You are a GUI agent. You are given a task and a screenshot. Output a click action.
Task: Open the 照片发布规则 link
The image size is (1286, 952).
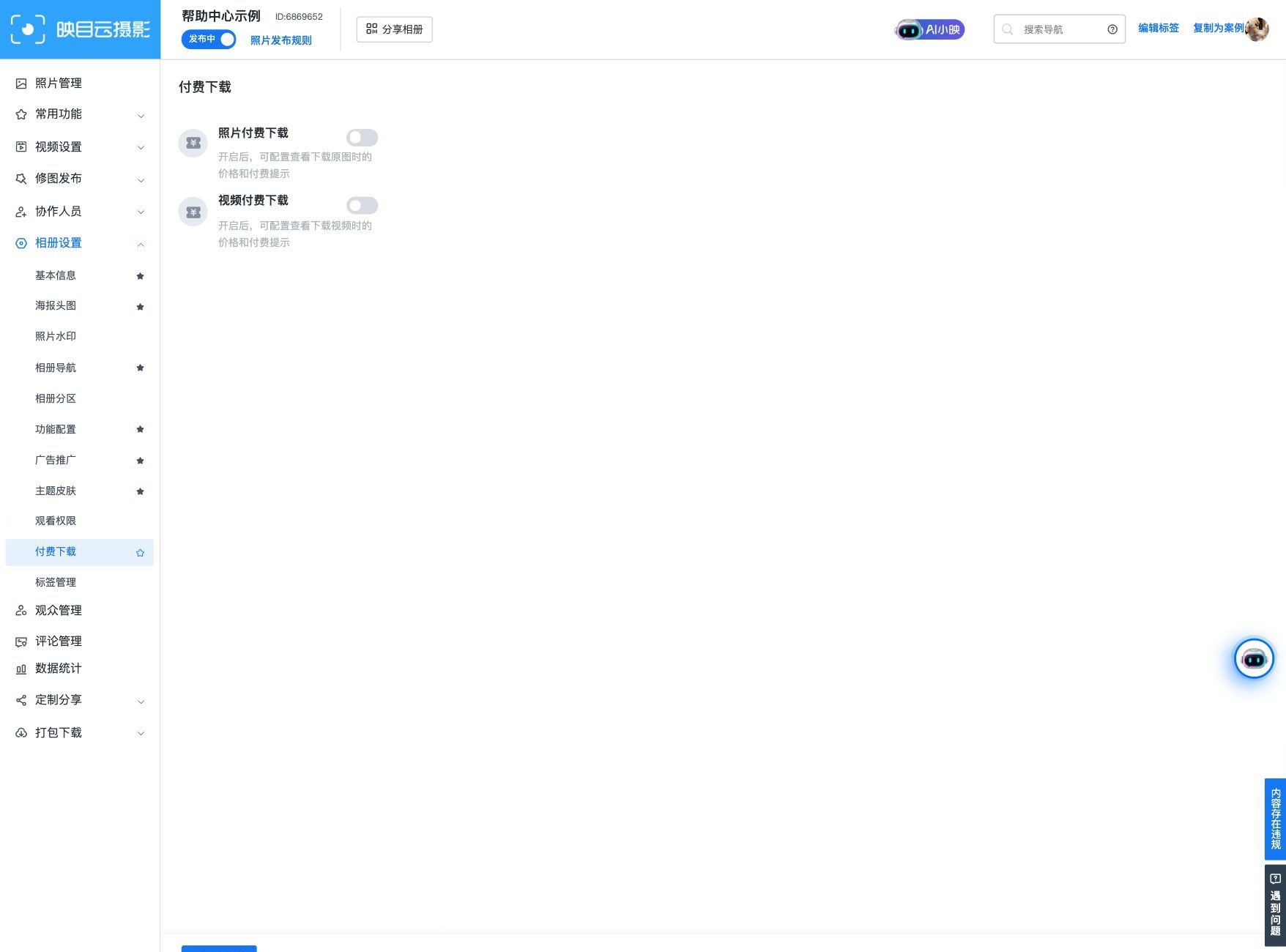point(281,40)
